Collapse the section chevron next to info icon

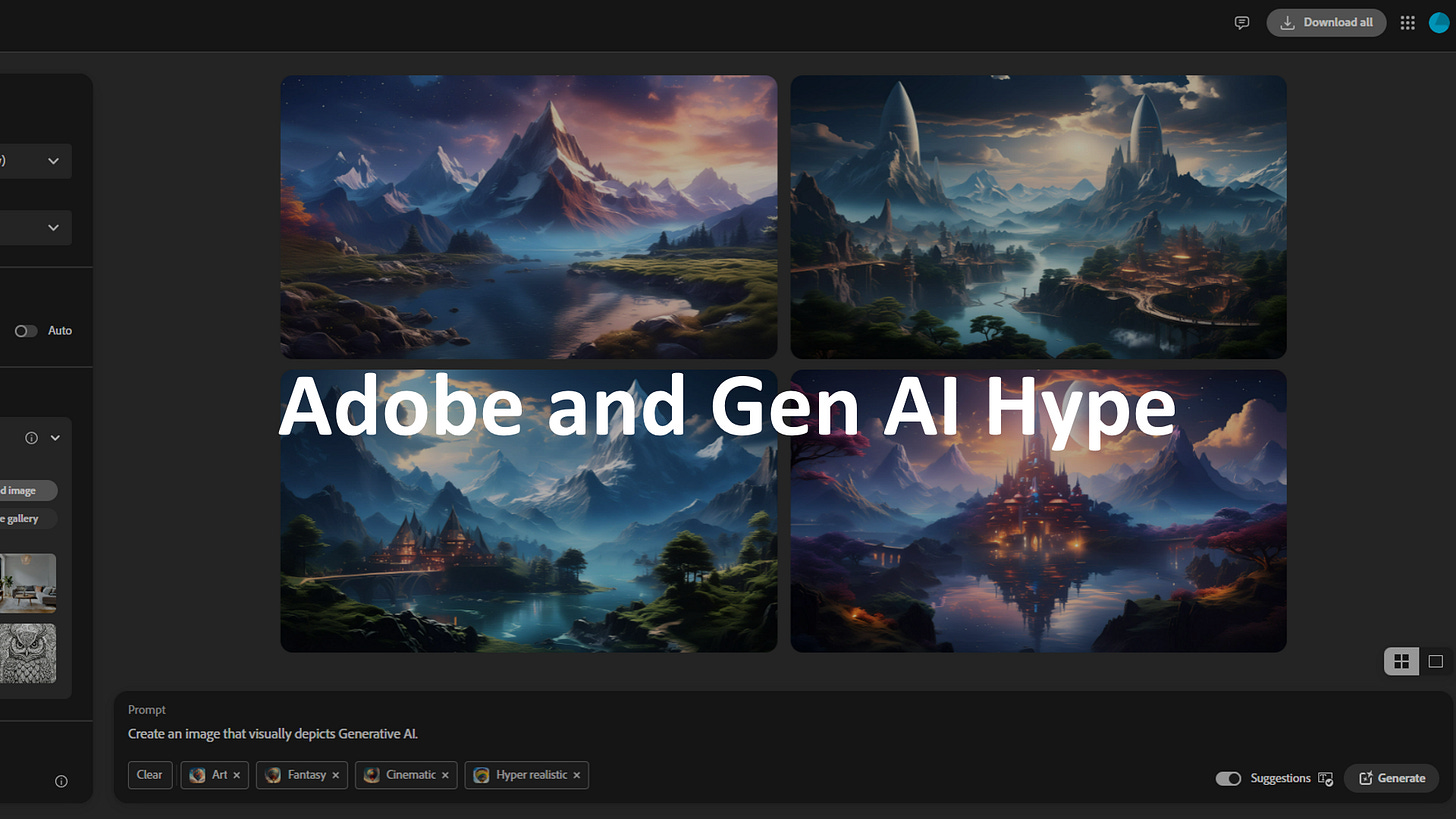[x=56, y=438]
